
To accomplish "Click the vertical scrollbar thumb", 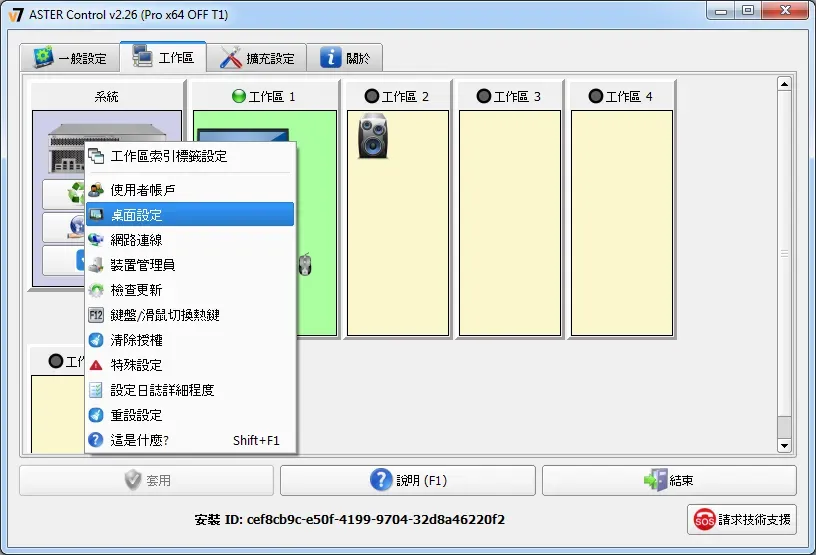I will pyautogui.click(x=784, y=254).
